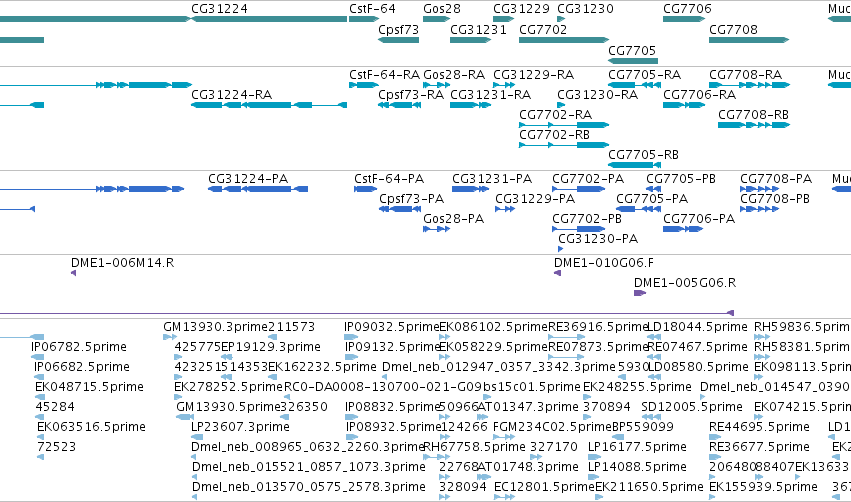Select the CG7705-PA protein label
Screen dimensions: 851x502
pos(652,199)
